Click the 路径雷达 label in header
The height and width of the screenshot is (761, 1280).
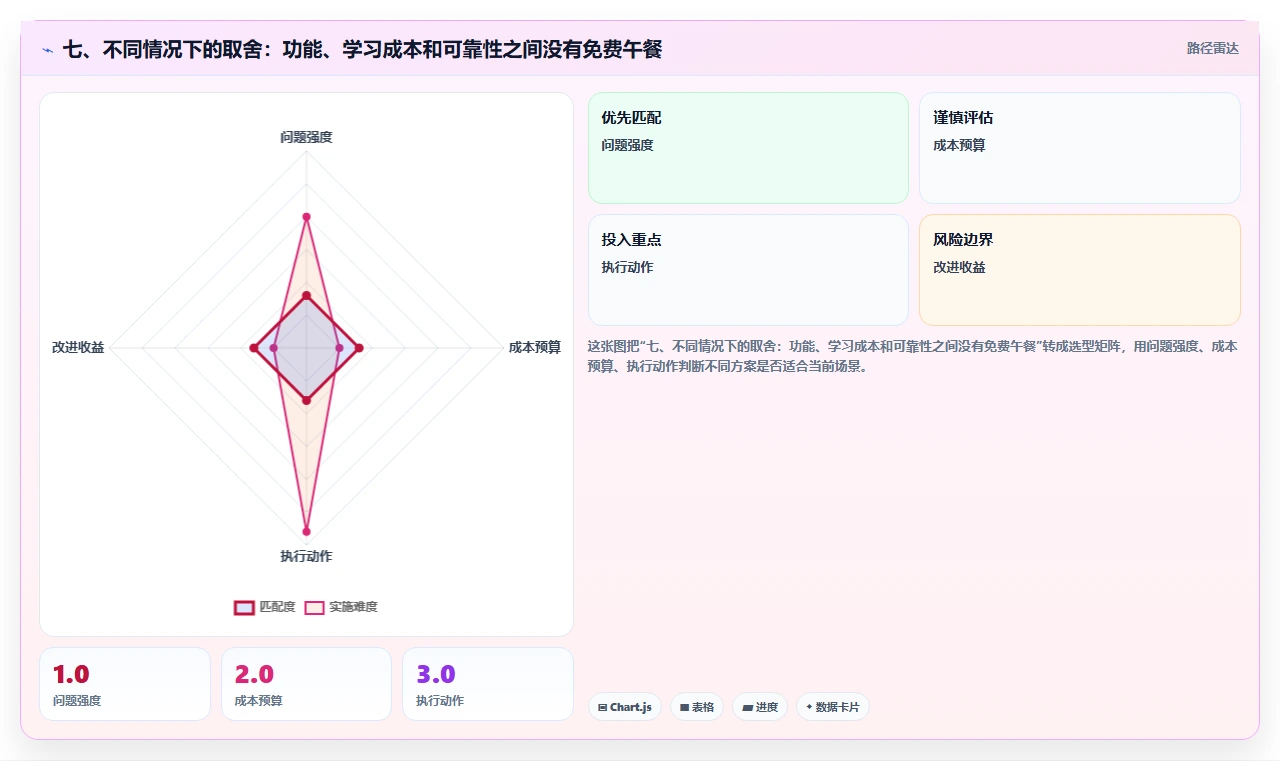coord(1213,48)
